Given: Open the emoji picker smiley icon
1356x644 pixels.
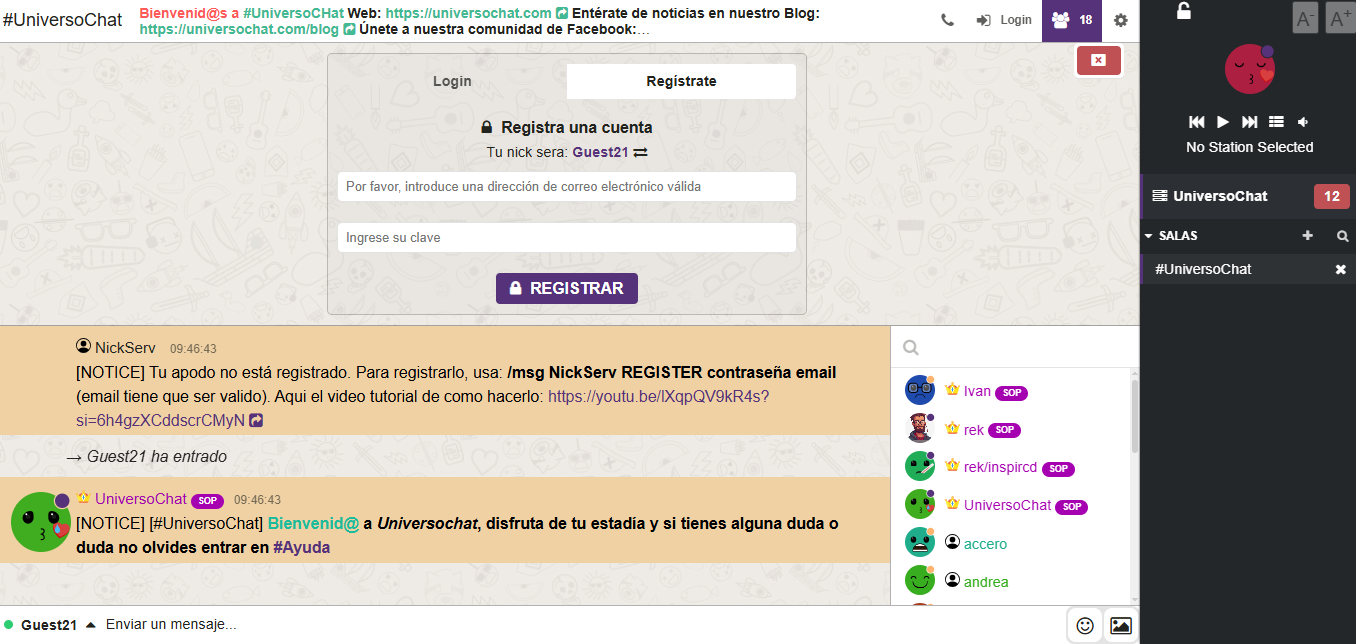Looking at the screenshot, I should click(x=1085, y=625).
